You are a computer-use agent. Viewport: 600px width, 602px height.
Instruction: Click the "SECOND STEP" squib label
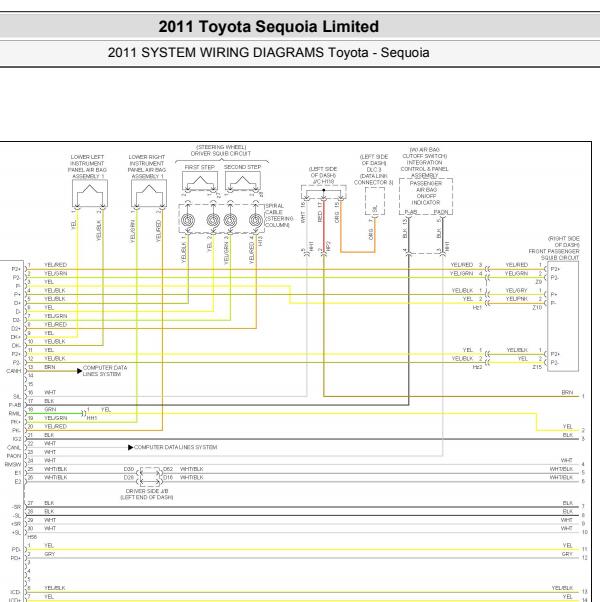coord(242,167)
